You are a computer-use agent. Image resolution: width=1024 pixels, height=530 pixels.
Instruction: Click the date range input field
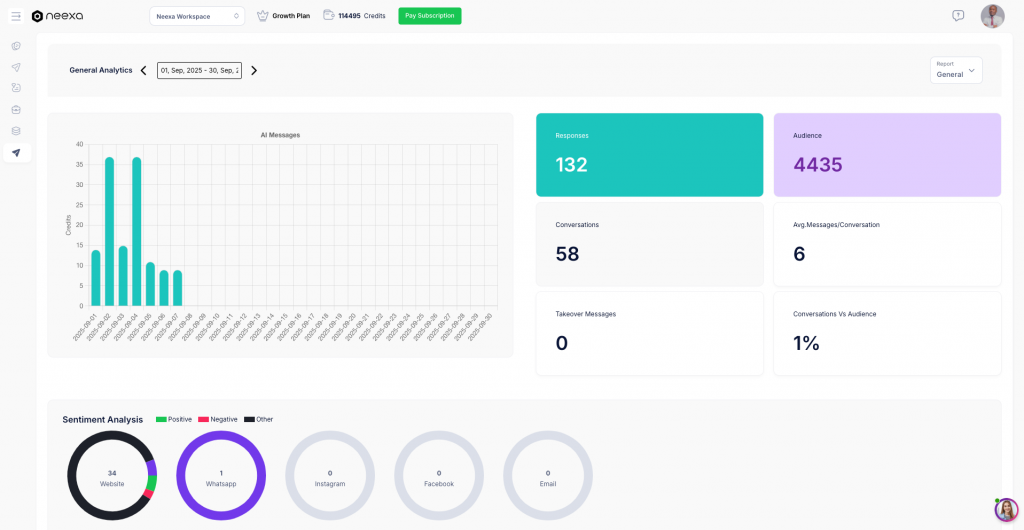coord(199,70)
